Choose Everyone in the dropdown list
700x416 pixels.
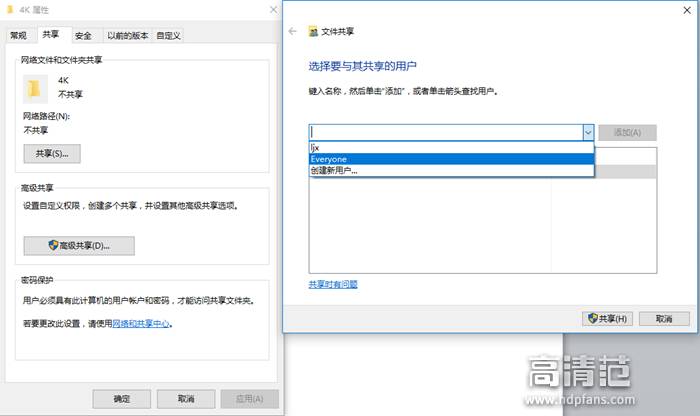pos(451,159)
